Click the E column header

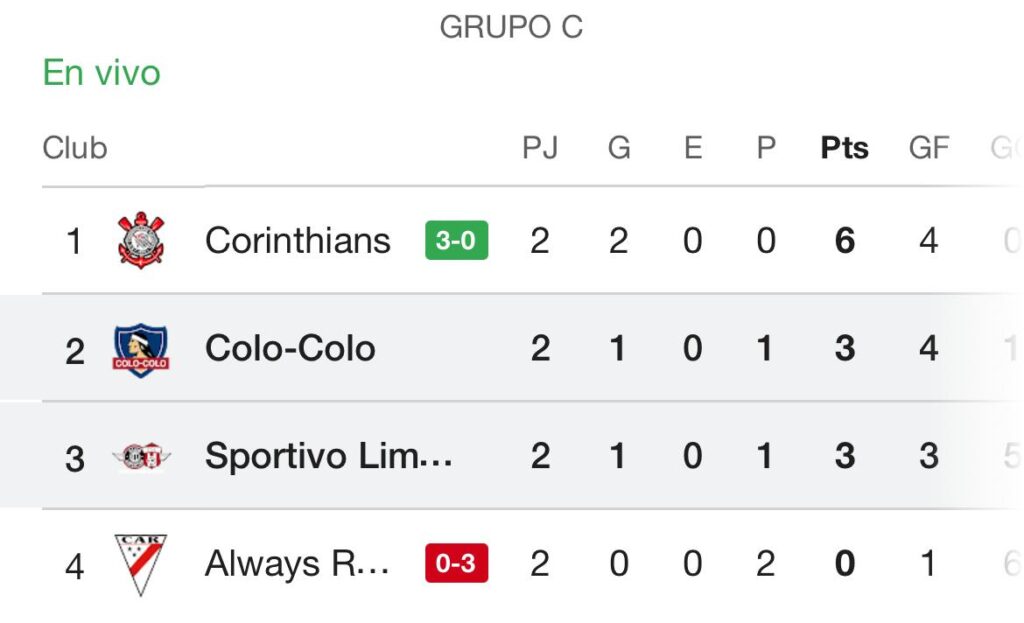pyautogui.click(x=693, y=148)
